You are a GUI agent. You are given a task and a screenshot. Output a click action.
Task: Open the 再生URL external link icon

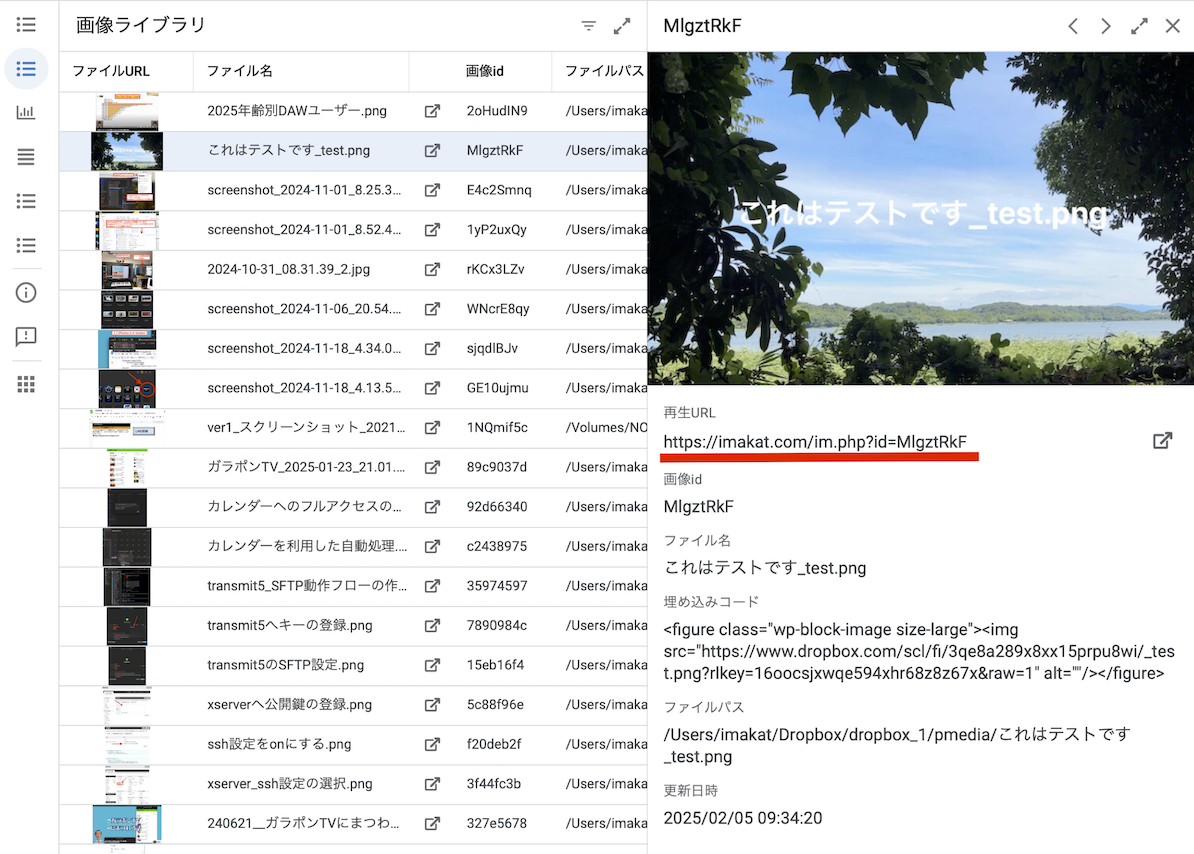coord(1162,440)
